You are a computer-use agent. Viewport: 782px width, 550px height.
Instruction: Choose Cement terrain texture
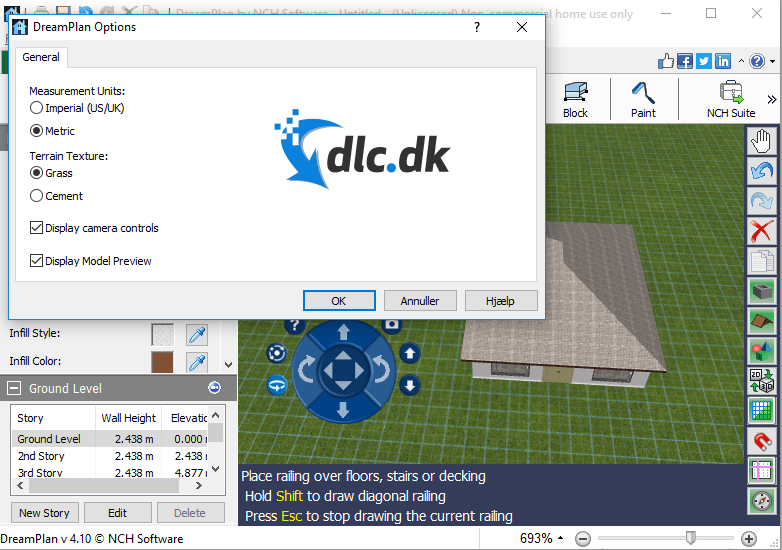click(56, 196)
